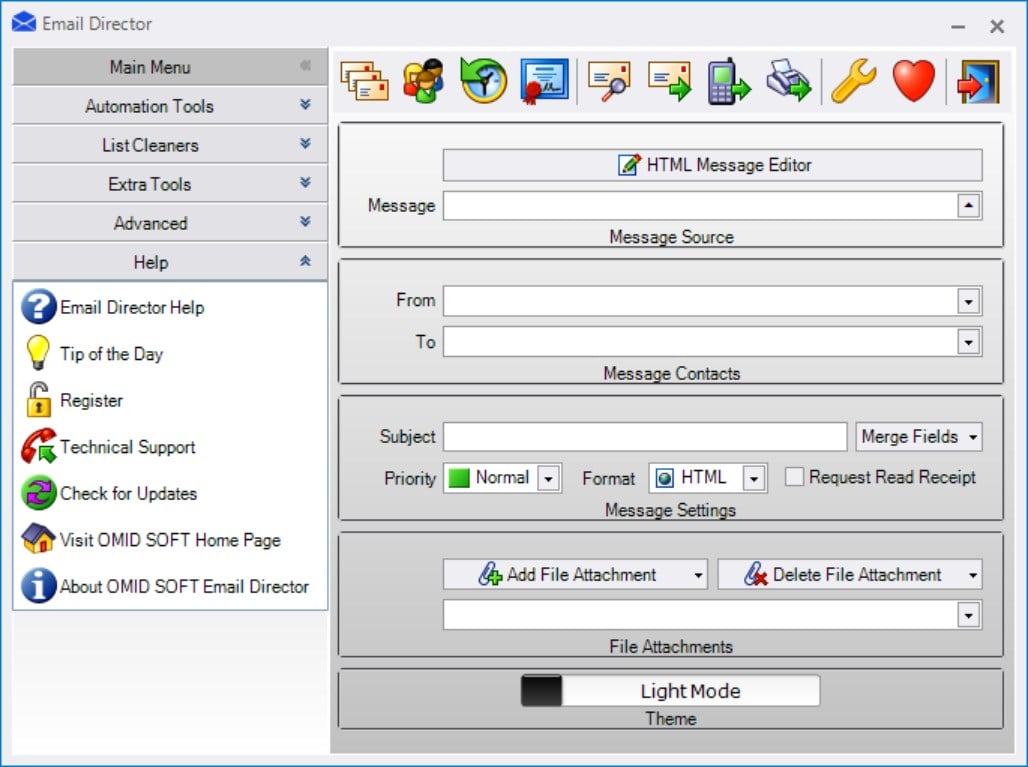Click the Subject input field
The height and width of the screenshot is (767, 1028).
pyautogui.click(x=645, y=437)
